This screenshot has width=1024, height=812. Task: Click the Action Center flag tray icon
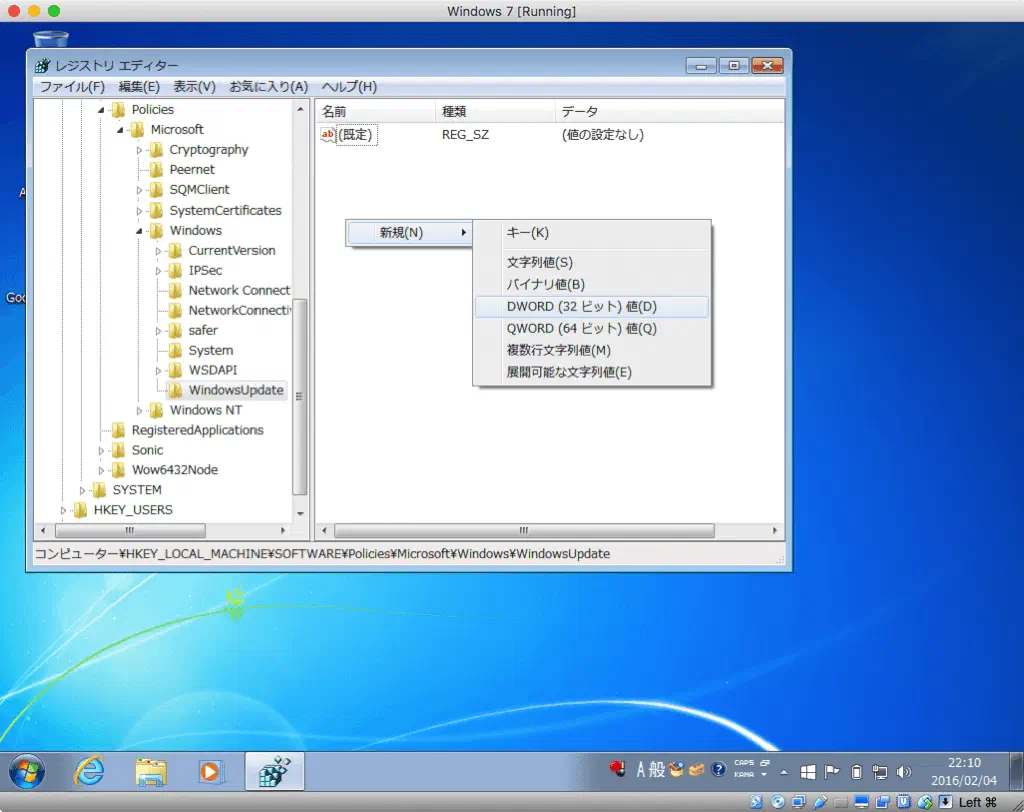832,771
